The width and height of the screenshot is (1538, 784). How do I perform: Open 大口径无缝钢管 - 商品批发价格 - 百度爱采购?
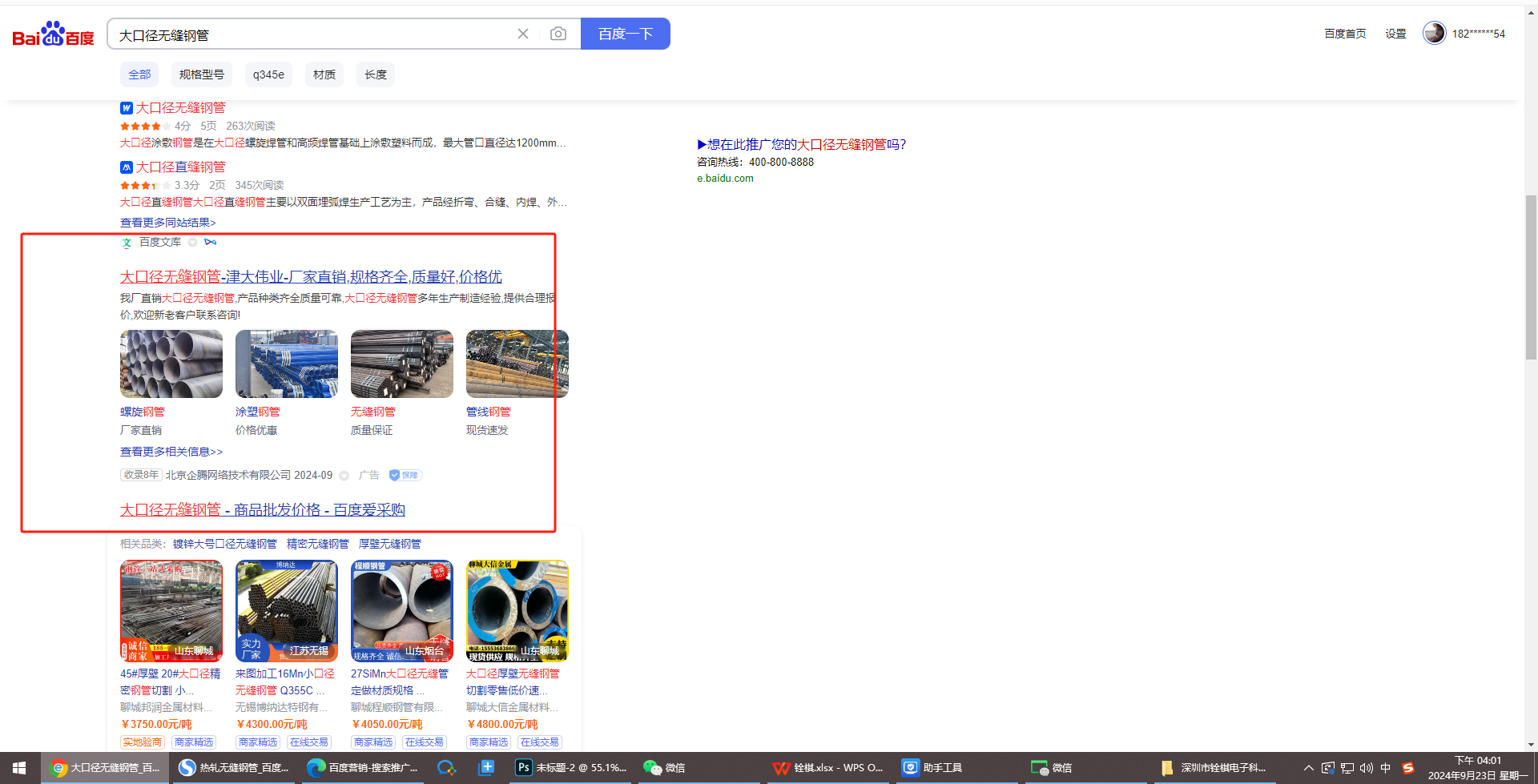(x=263, y=510)
